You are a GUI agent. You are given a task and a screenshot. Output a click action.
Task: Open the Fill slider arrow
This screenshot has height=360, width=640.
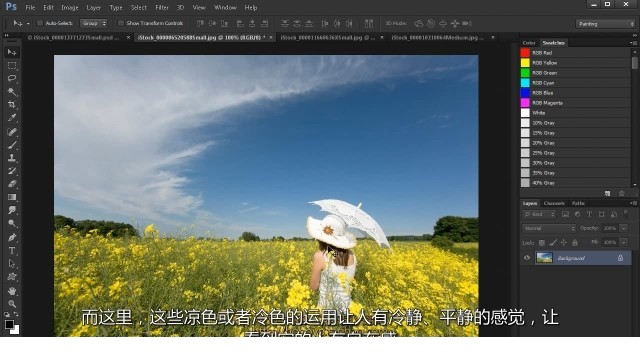tap(624, 242)
